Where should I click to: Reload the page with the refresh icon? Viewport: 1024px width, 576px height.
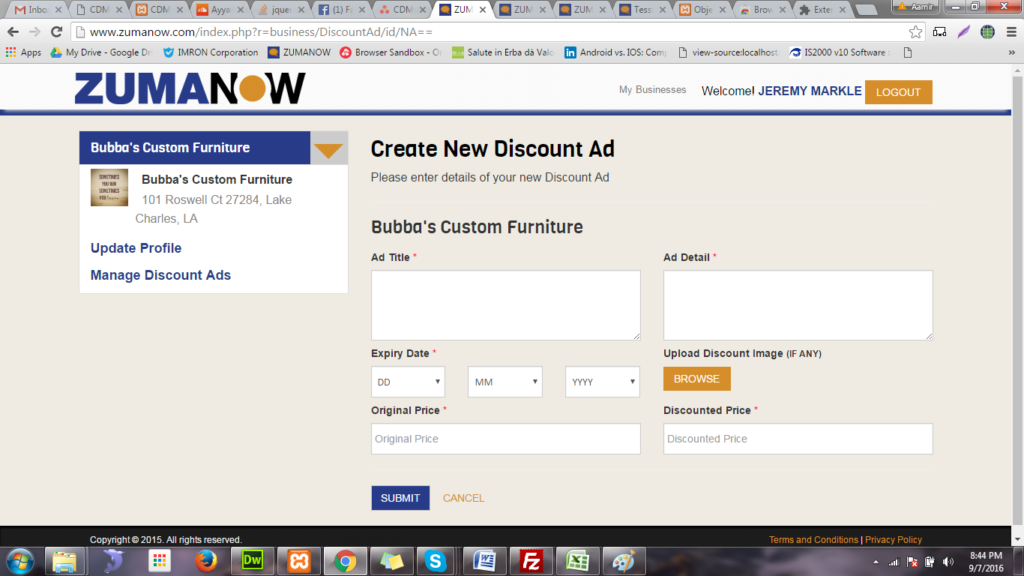pyautogui.click(x=57, y=32)
